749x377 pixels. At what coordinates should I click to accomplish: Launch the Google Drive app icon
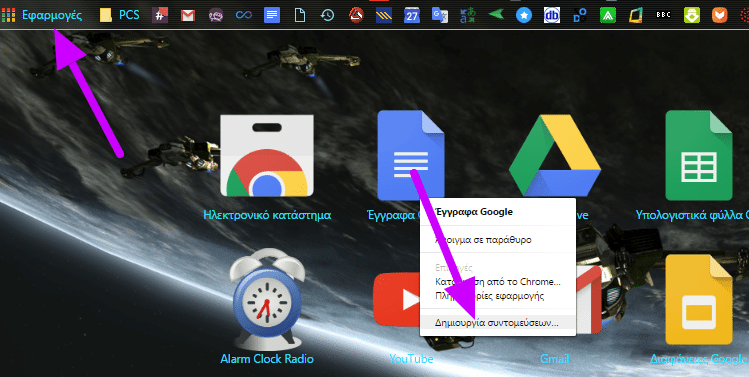pos(555,155)
